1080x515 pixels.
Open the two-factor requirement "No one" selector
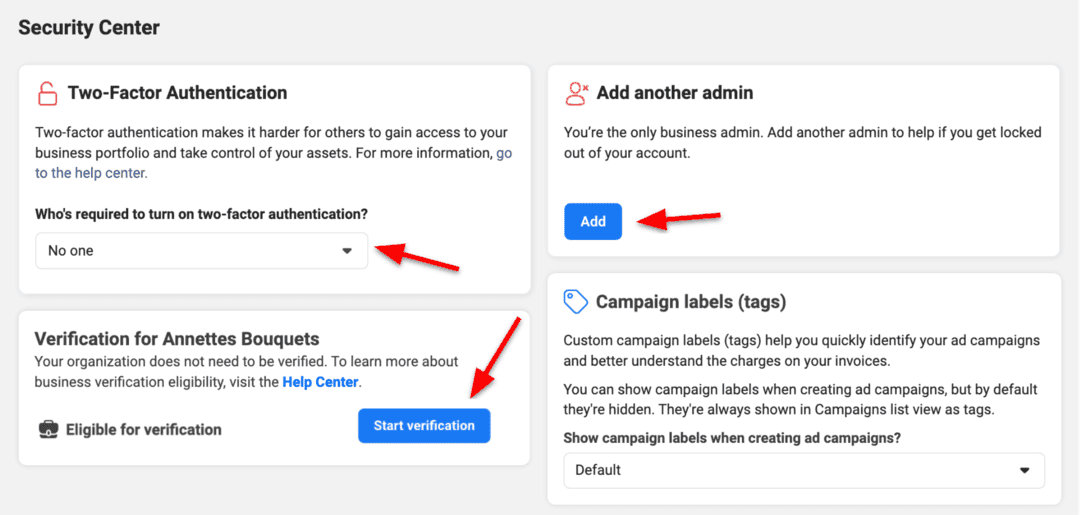pos(201,251)
